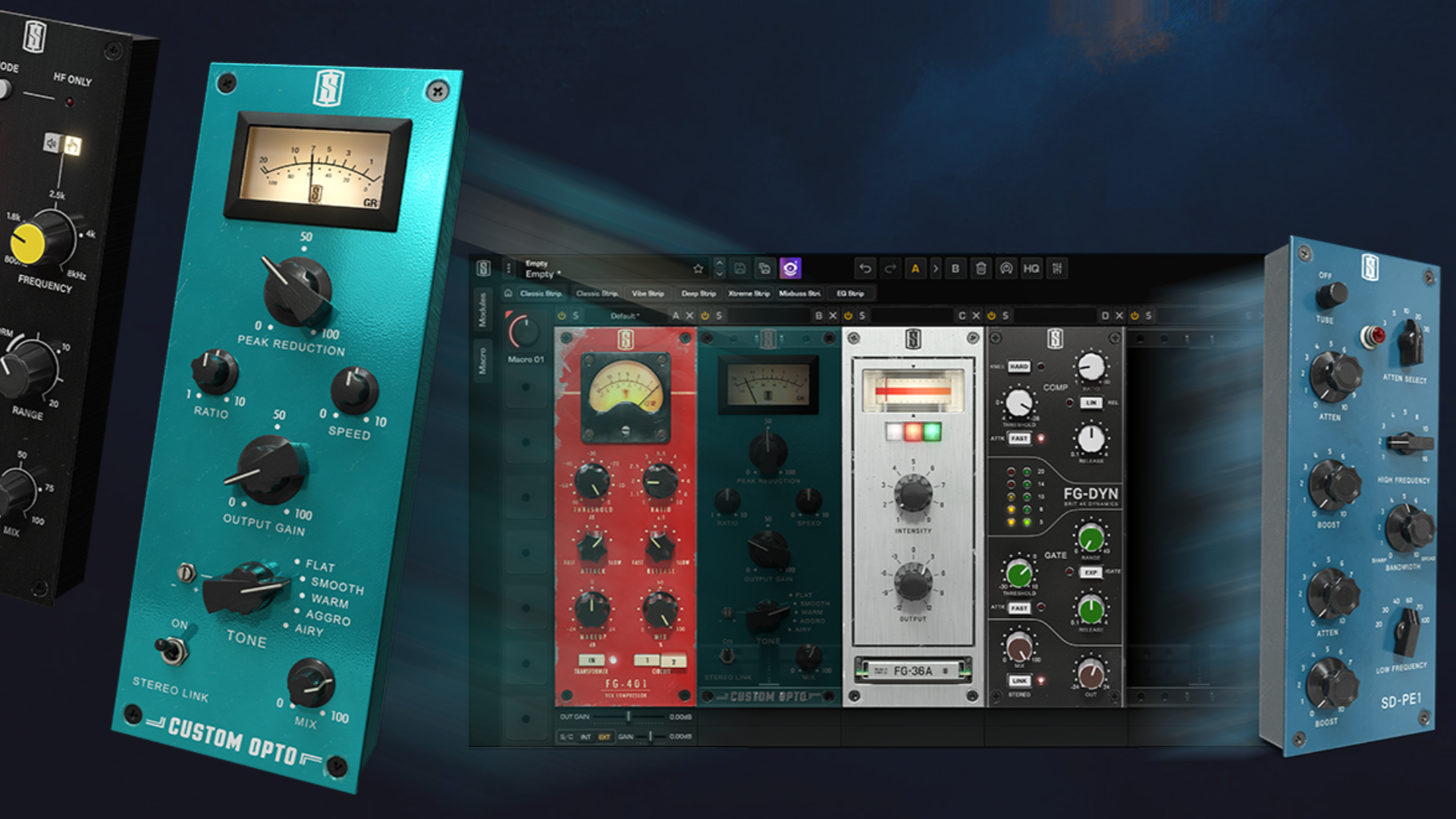
Task: Adjust the OUT GAIN slider
Action: (x=628, y=717)
